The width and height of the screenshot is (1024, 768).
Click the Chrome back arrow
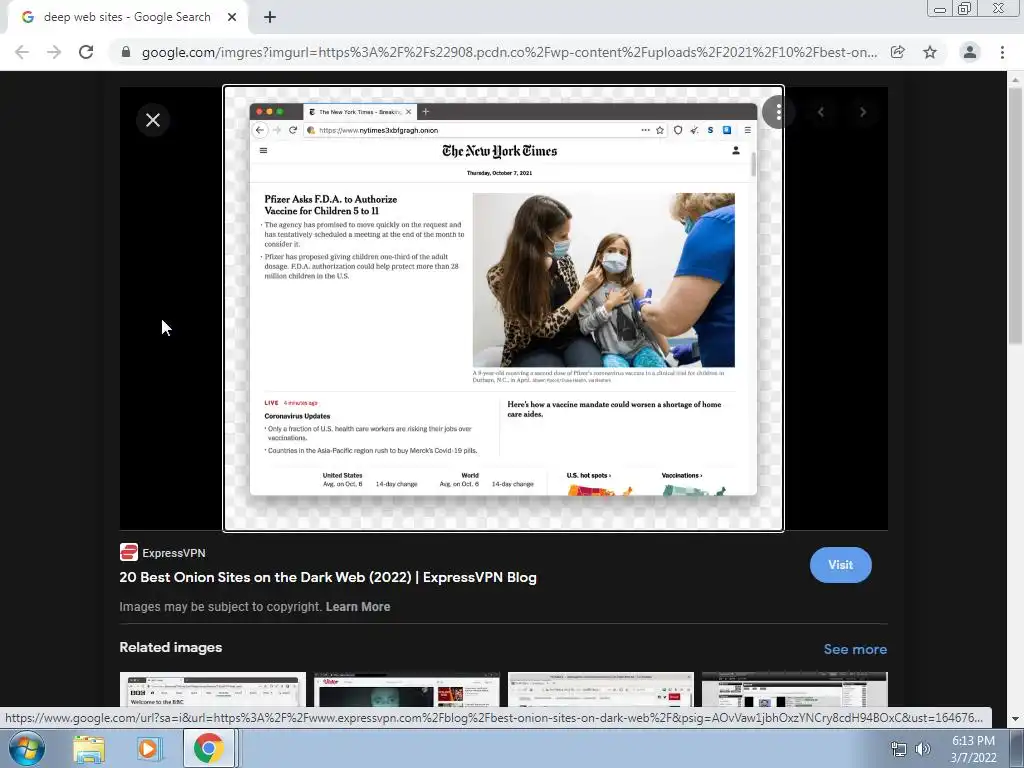click(22, 52)
